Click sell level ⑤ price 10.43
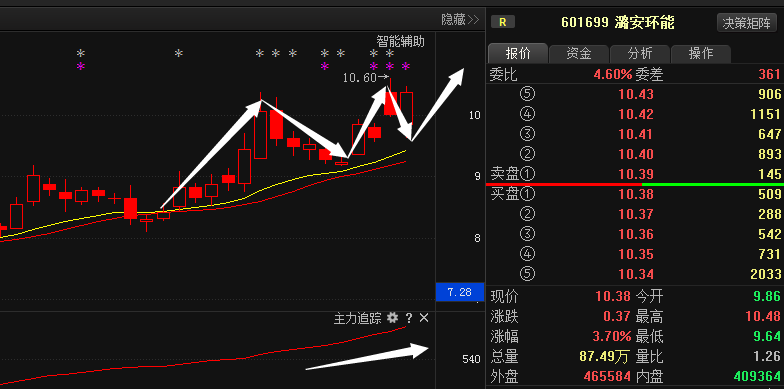This screenshot has height=389, width=784. coord(636,94)
